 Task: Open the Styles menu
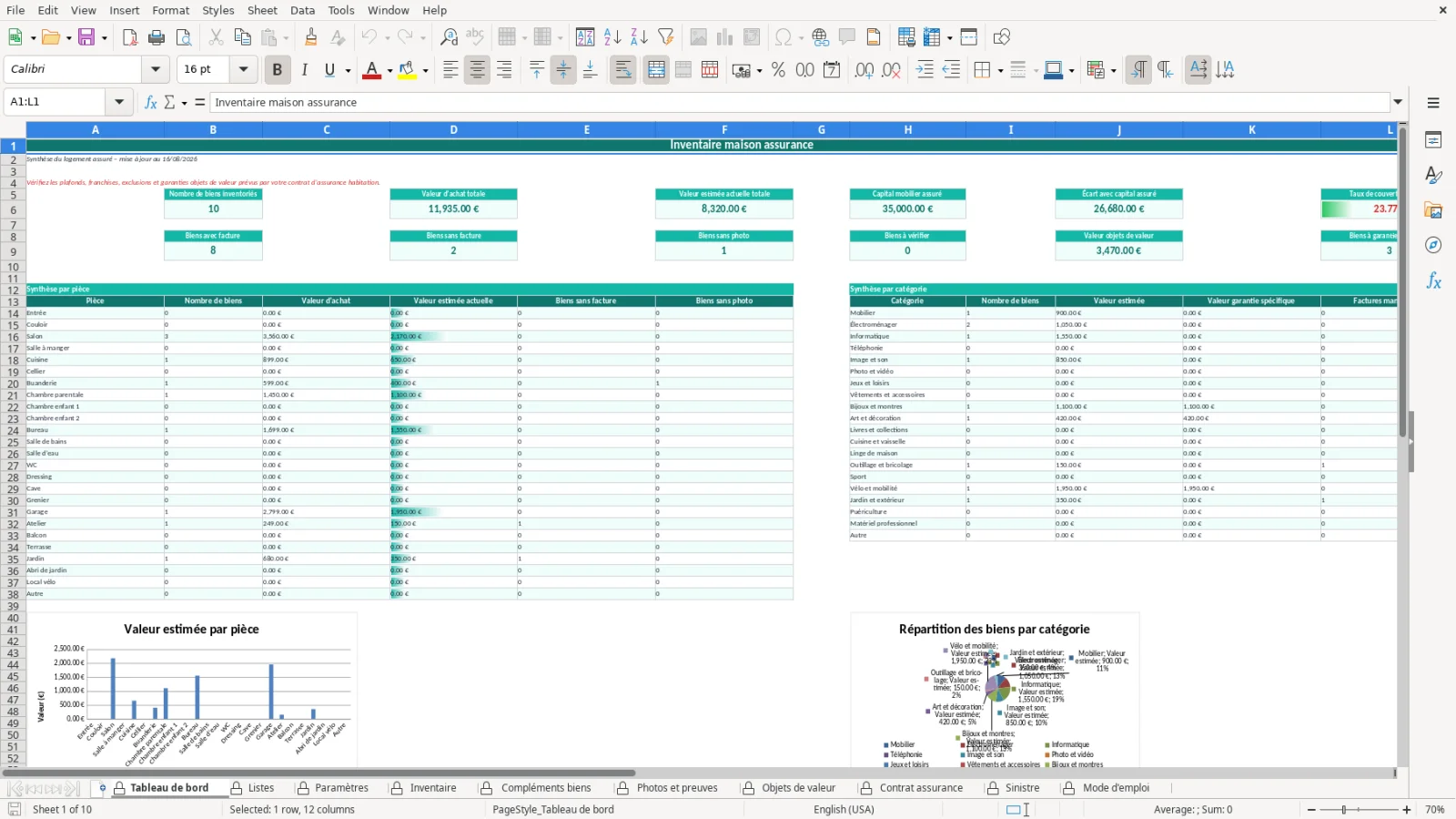point(217,10)
